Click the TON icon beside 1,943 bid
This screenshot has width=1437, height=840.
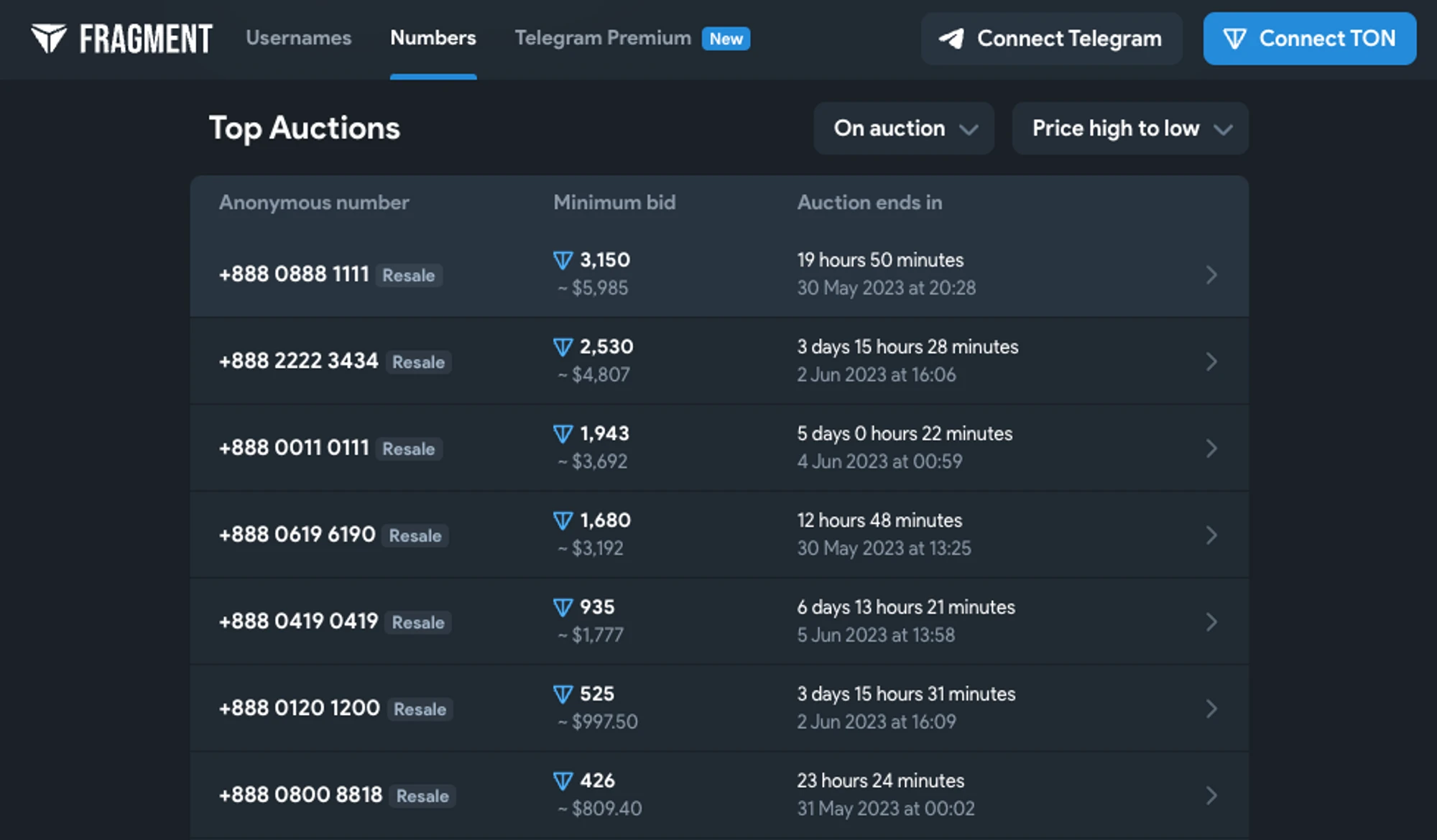click(x=563, y=434)
